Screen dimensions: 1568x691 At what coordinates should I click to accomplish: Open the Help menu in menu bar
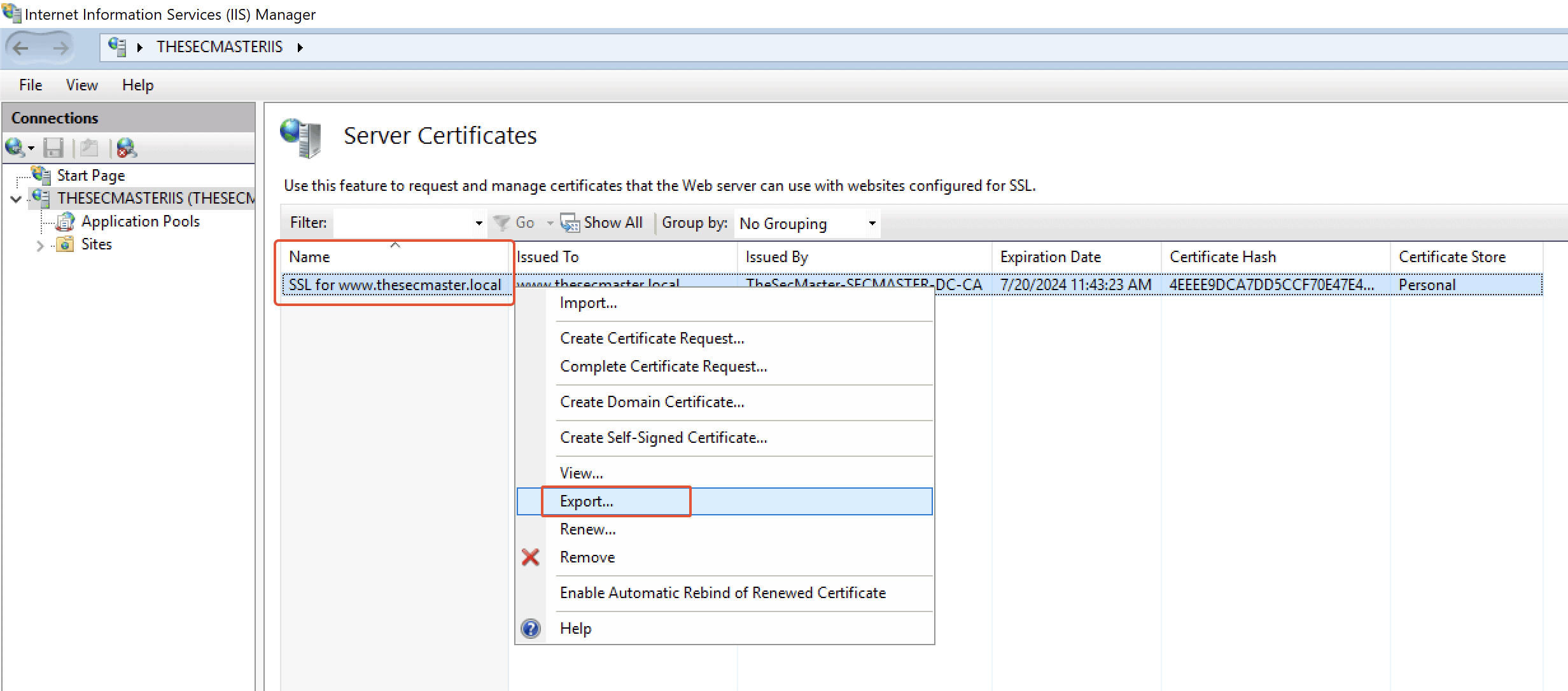click(138, 85)
